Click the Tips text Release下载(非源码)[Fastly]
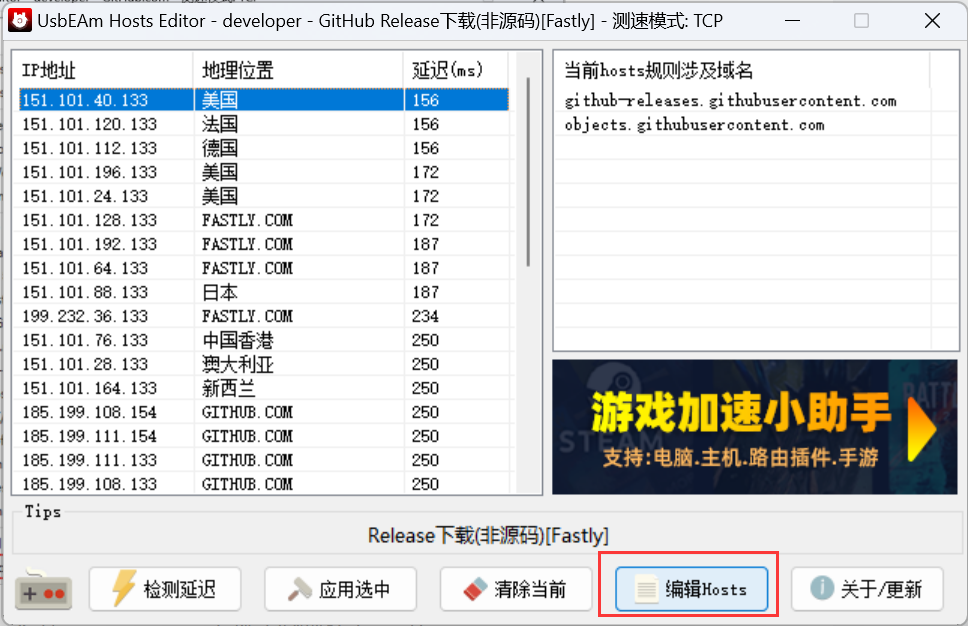This screenshot has height=626, width=968. pyautogui.click(x=488, y=535)
